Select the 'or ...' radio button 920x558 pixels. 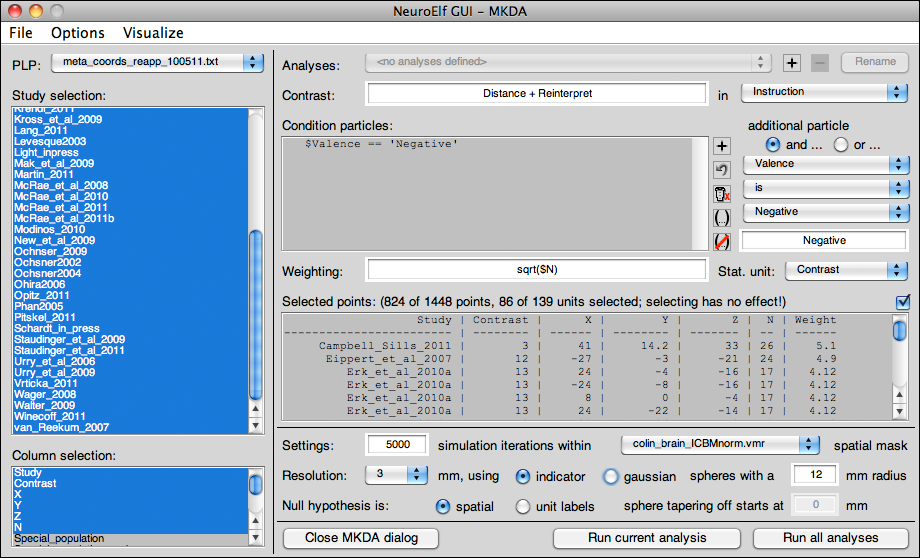pos(841,145)
